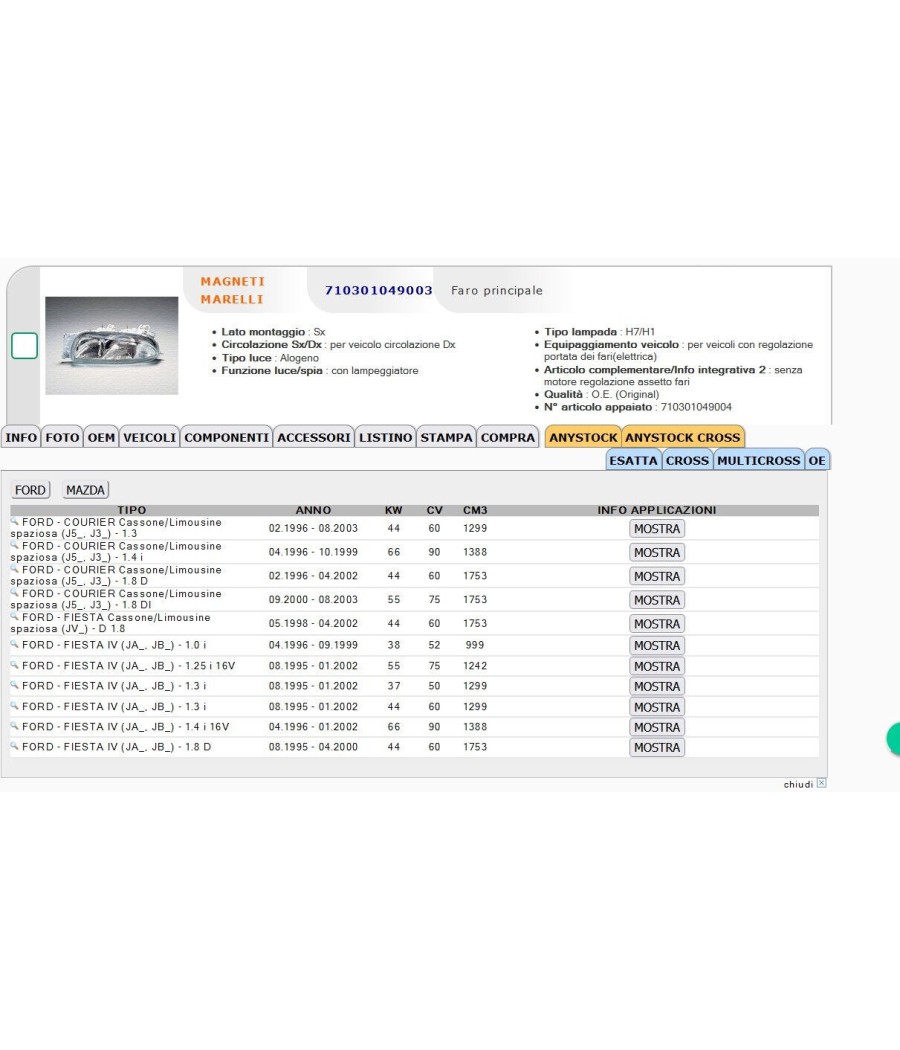The image size is (900, 1050).
Task: Select the STAMPA tab
Action: pyautogui.click(x=447, y=437)
